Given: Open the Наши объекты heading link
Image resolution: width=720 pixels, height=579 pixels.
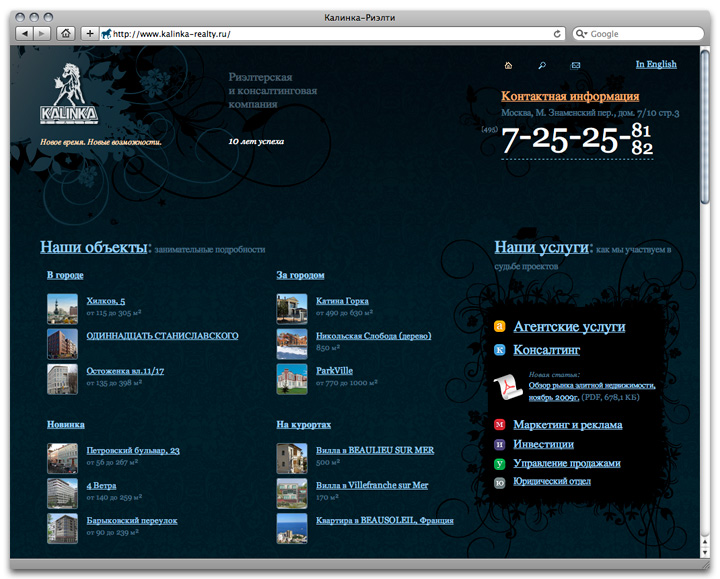Looking at the screenshot, I should point(93,247).
